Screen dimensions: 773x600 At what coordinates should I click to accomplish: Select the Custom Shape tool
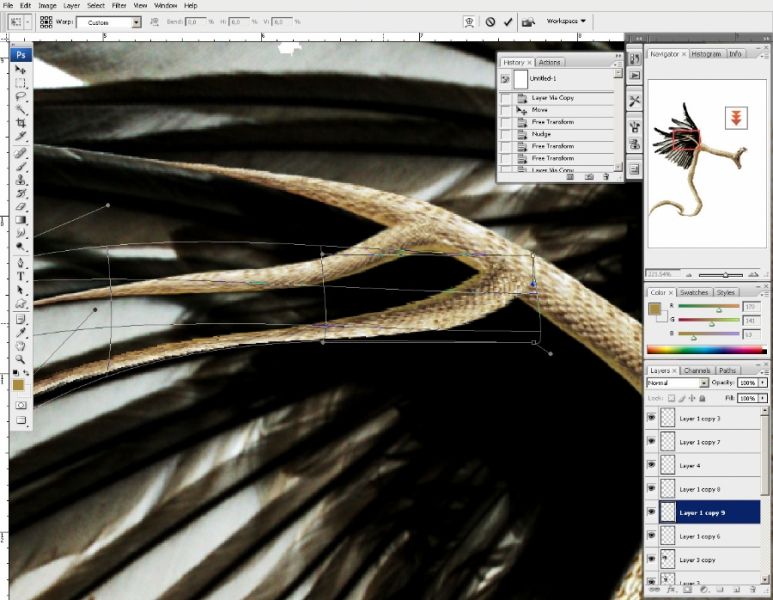click(20, 303)
